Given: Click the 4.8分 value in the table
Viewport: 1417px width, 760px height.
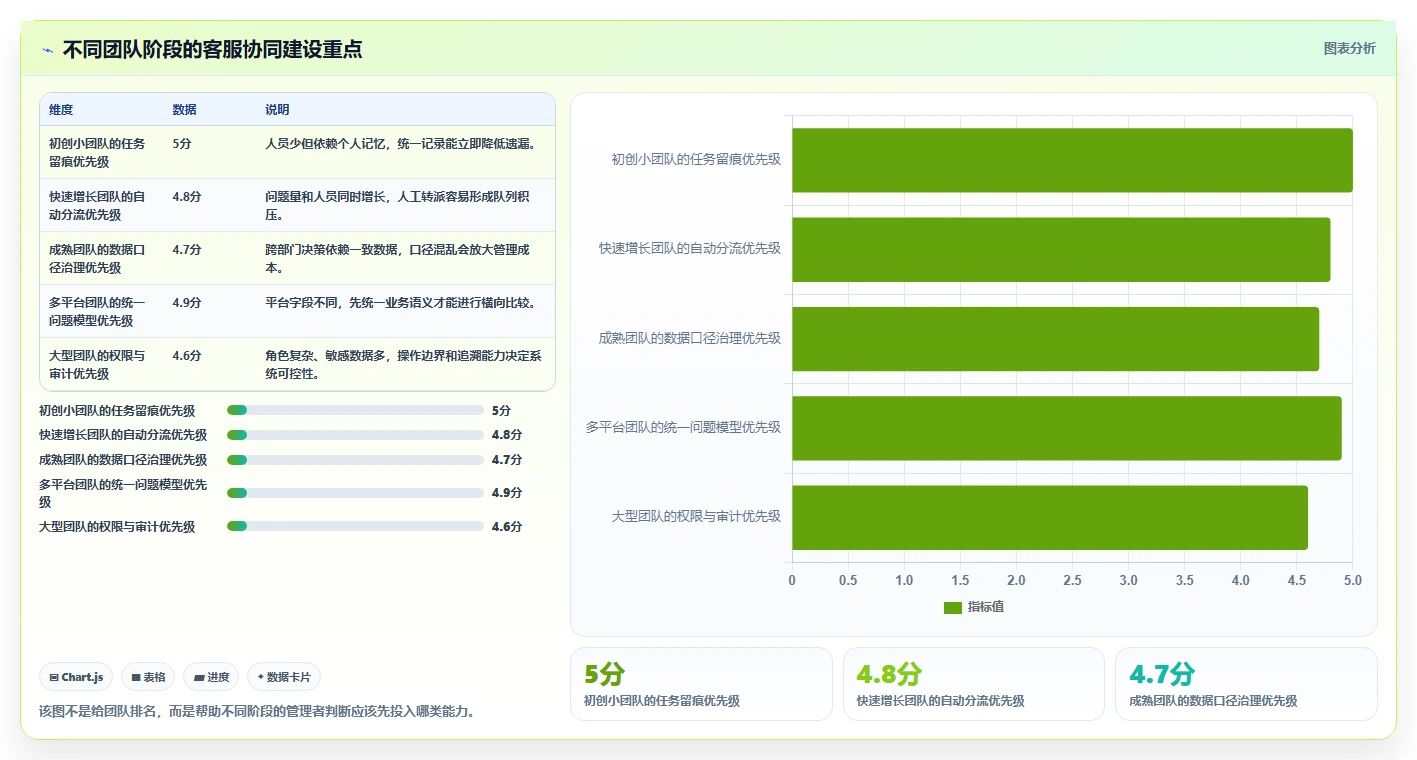Looking at the screenshot, I should click(187, 196).
